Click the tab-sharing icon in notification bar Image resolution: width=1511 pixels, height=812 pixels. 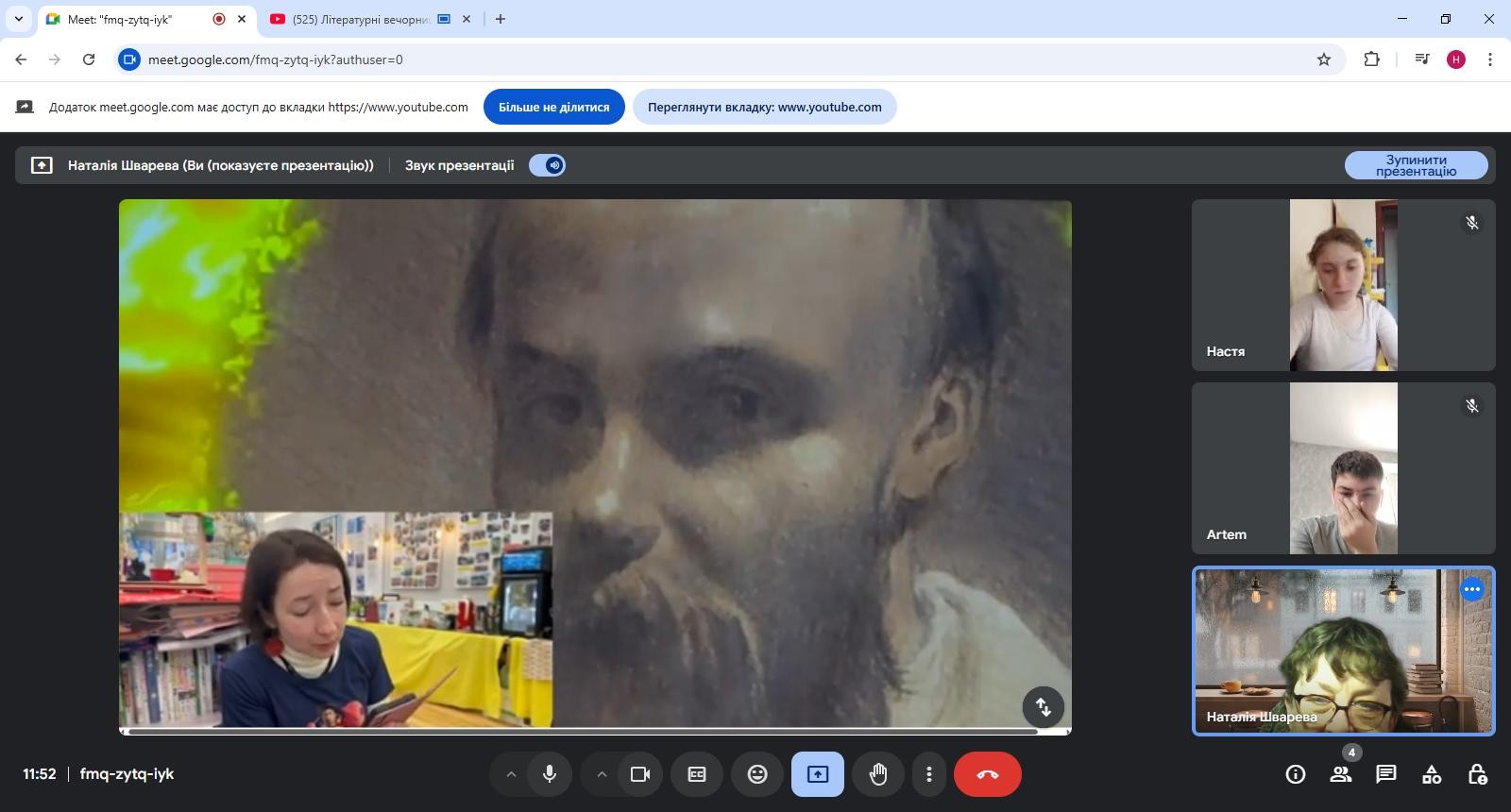[x=25, y=107]
